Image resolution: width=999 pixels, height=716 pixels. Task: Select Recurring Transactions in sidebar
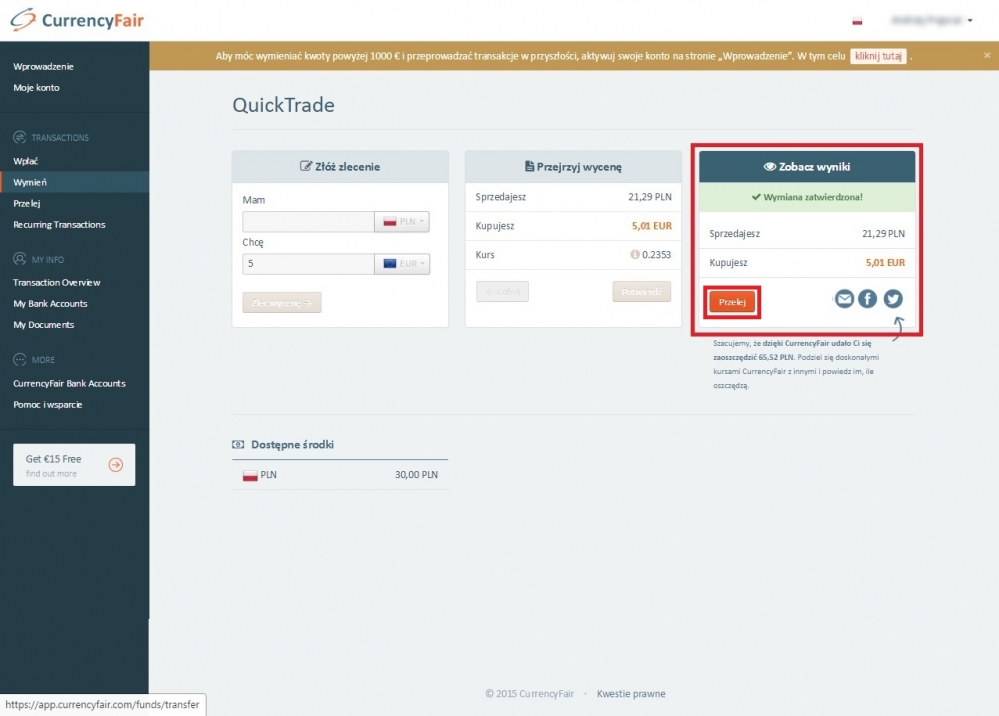click(59, 225)
